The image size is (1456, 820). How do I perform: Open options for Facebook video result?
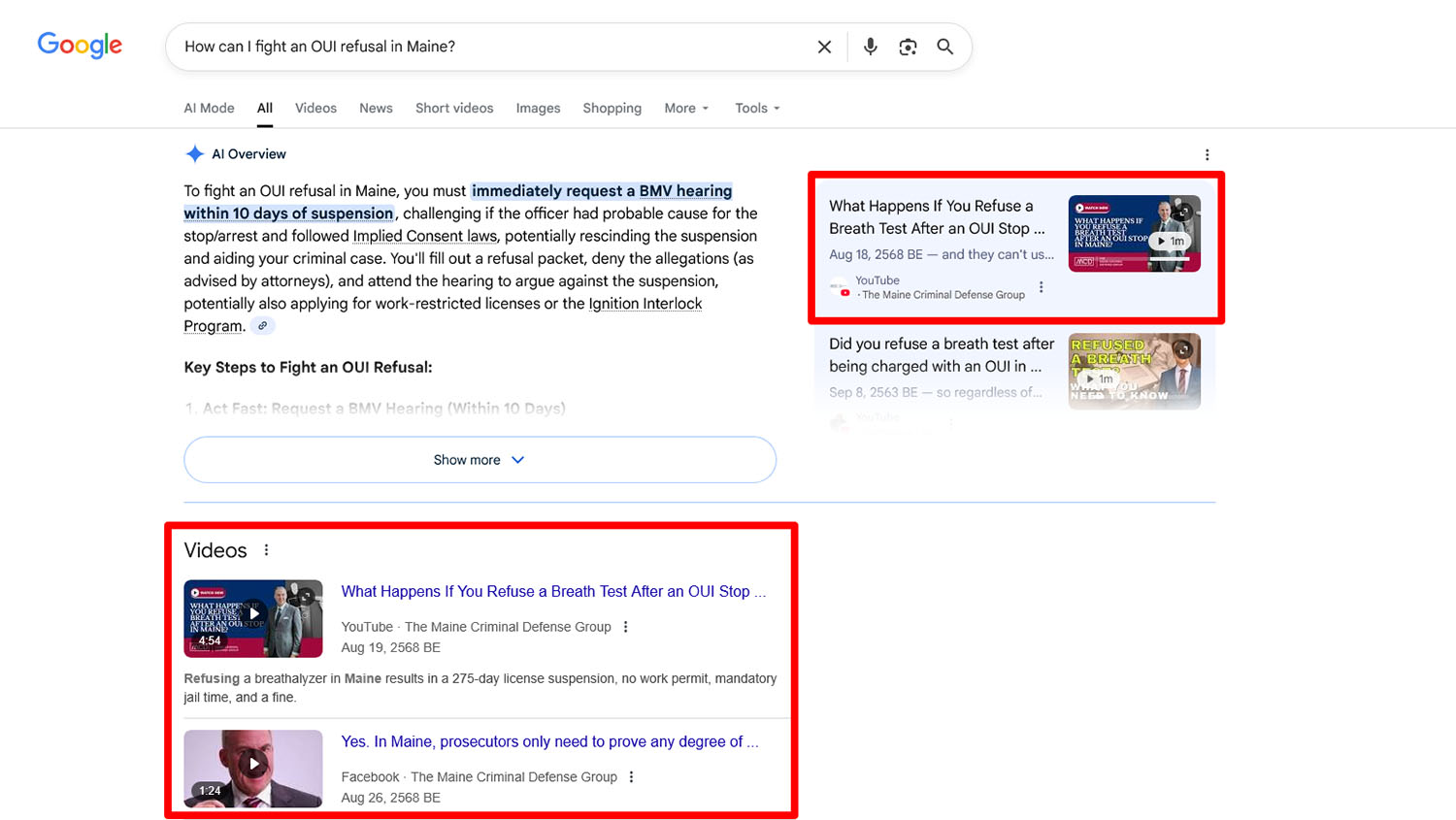pyautogui.click(x=632, y=777)
